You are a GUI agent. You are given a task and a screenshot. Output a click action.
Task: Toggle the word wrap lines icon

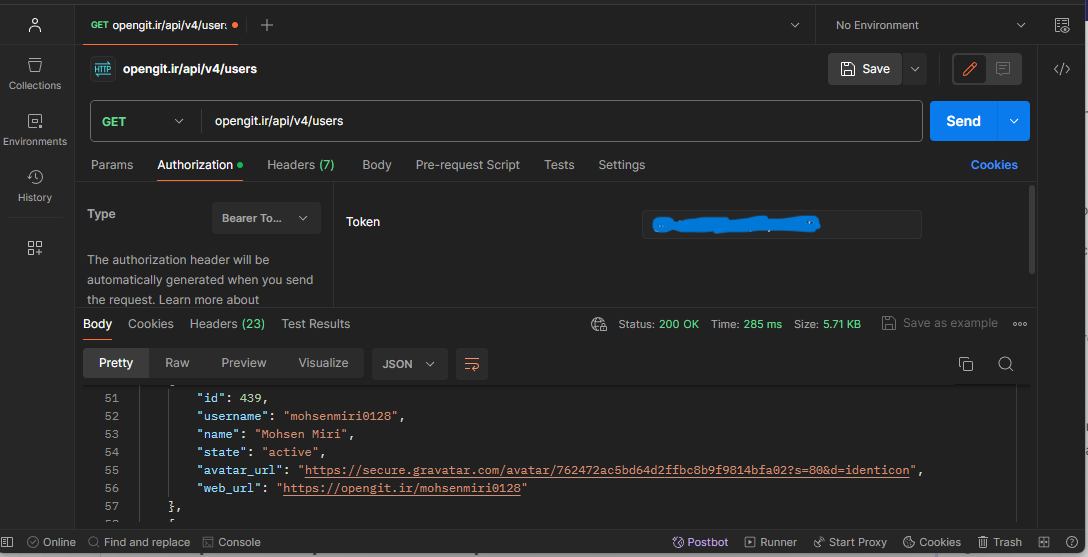coord(472,364)
